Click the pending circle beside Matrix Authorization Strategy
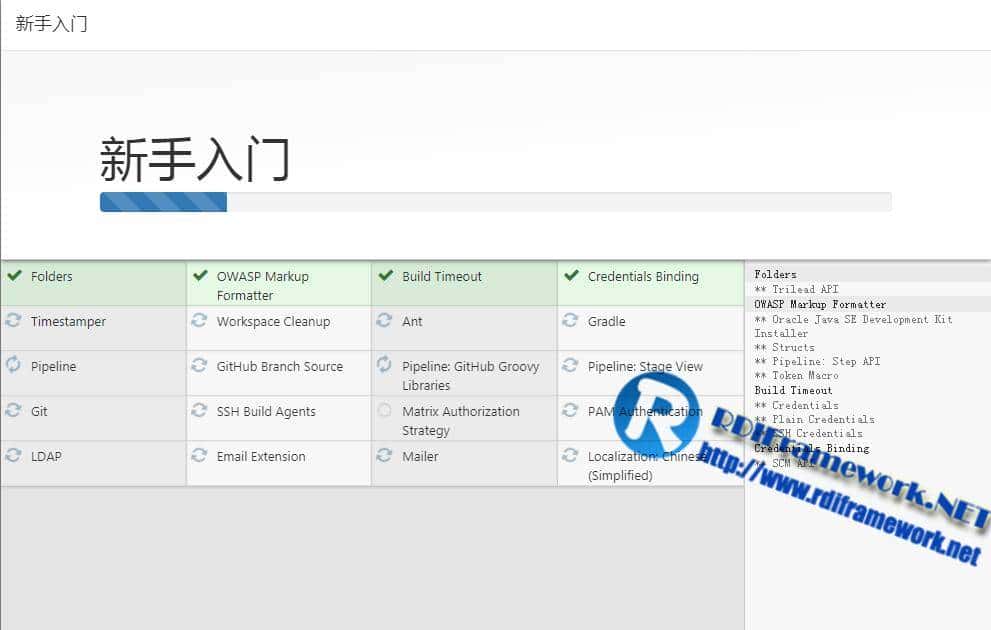This screenshot has height=630, width=991. (385, 411)
